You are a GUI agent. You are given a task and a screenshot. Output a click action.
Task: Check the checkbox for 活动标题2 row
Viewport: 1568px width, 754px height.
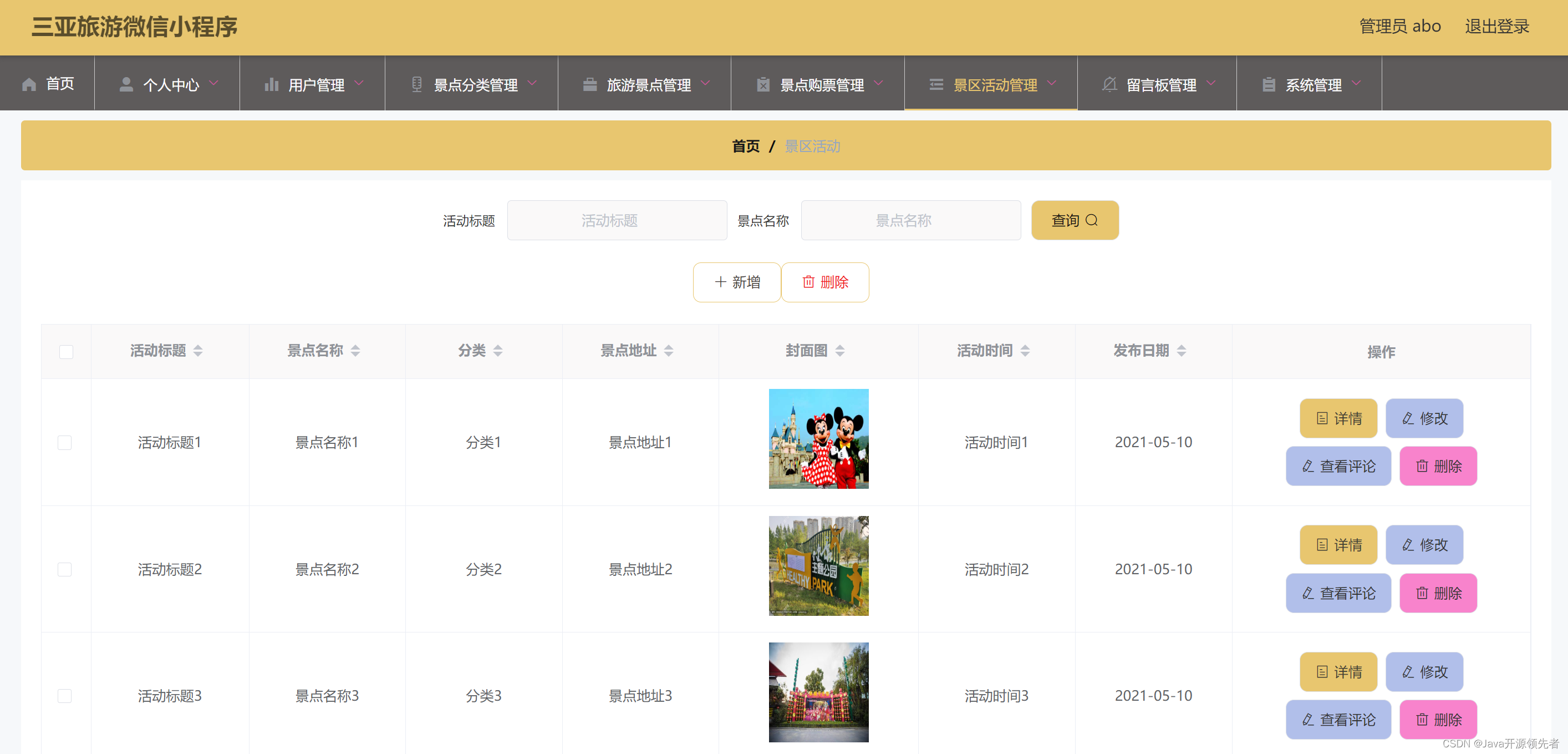click(x=64, y=569)
